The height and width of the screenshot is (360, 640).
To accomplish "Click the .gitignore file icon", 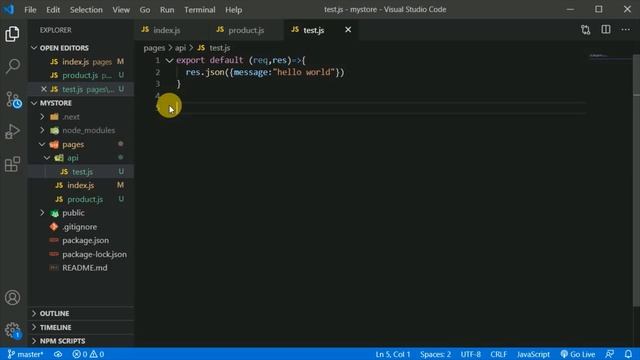I will pyautogui.click(x=53, y=227).
